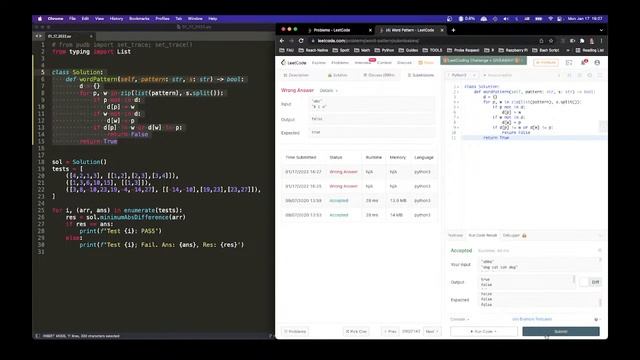Click the Submit button

(x=561, y=331)
